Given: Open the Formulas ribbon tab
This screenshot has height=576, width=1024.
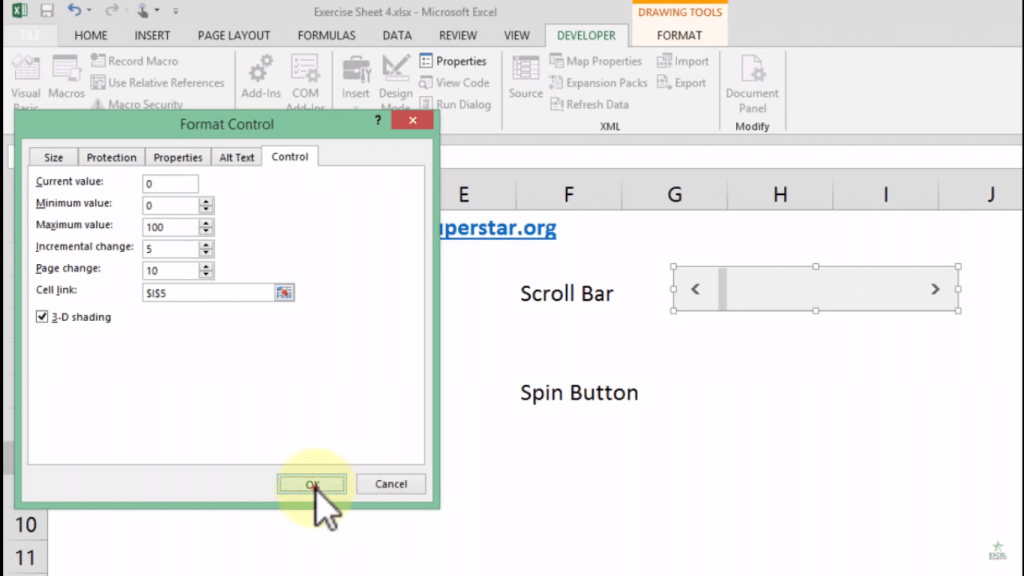Looking at the screenshot, I should pyautogui.click(x=326, y=35).
